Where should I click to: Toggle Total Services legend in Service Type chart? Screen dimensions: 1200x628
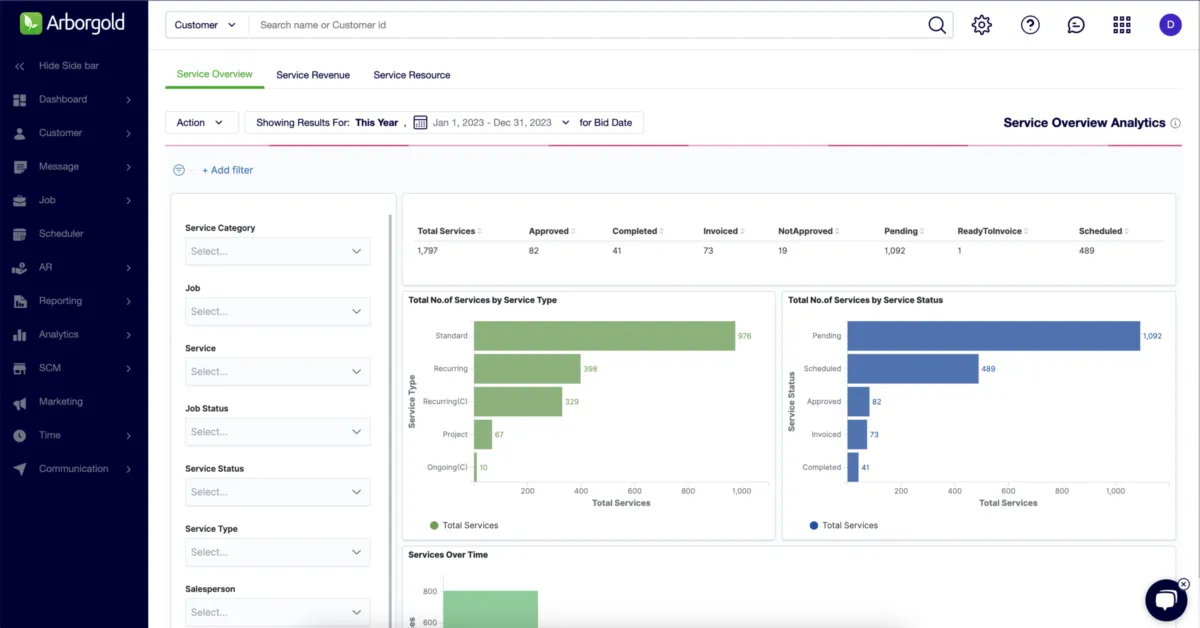pos(464,525)
